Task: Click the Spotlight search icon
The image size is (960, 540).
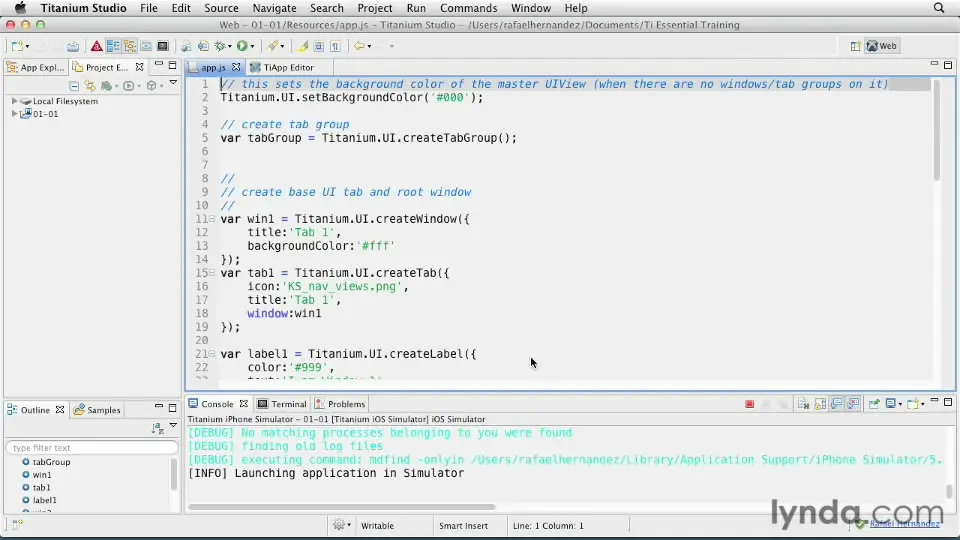Action: click(x=939, y=8)
